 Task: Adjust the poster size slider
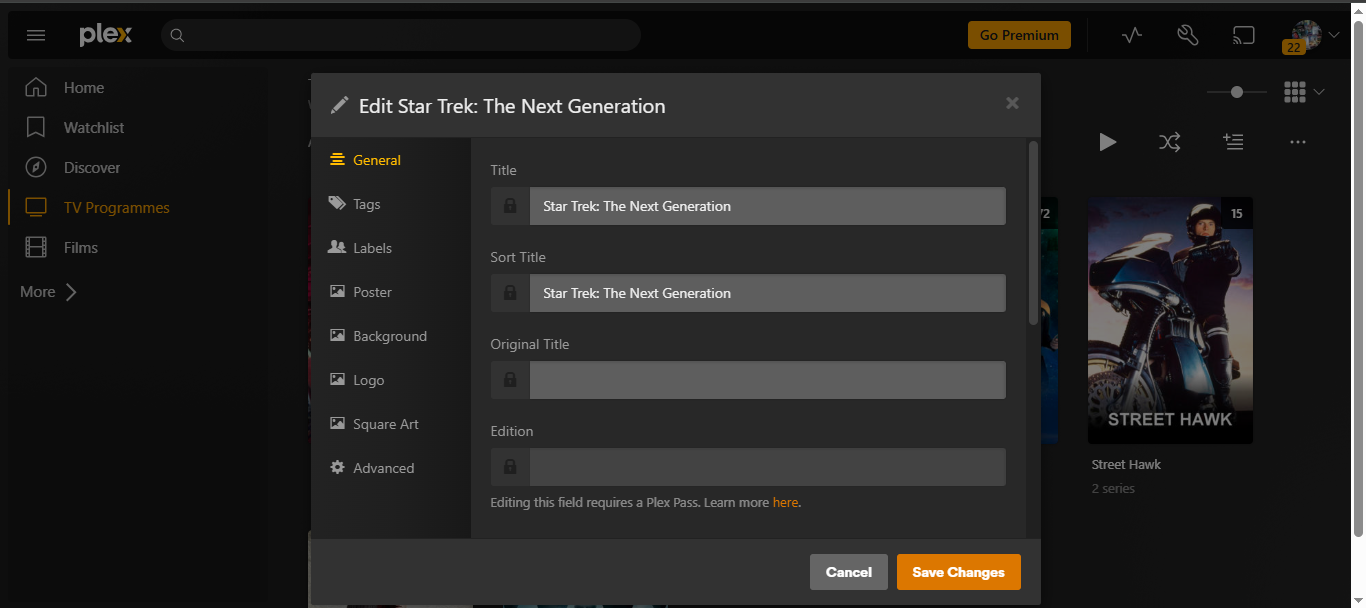1237,92
